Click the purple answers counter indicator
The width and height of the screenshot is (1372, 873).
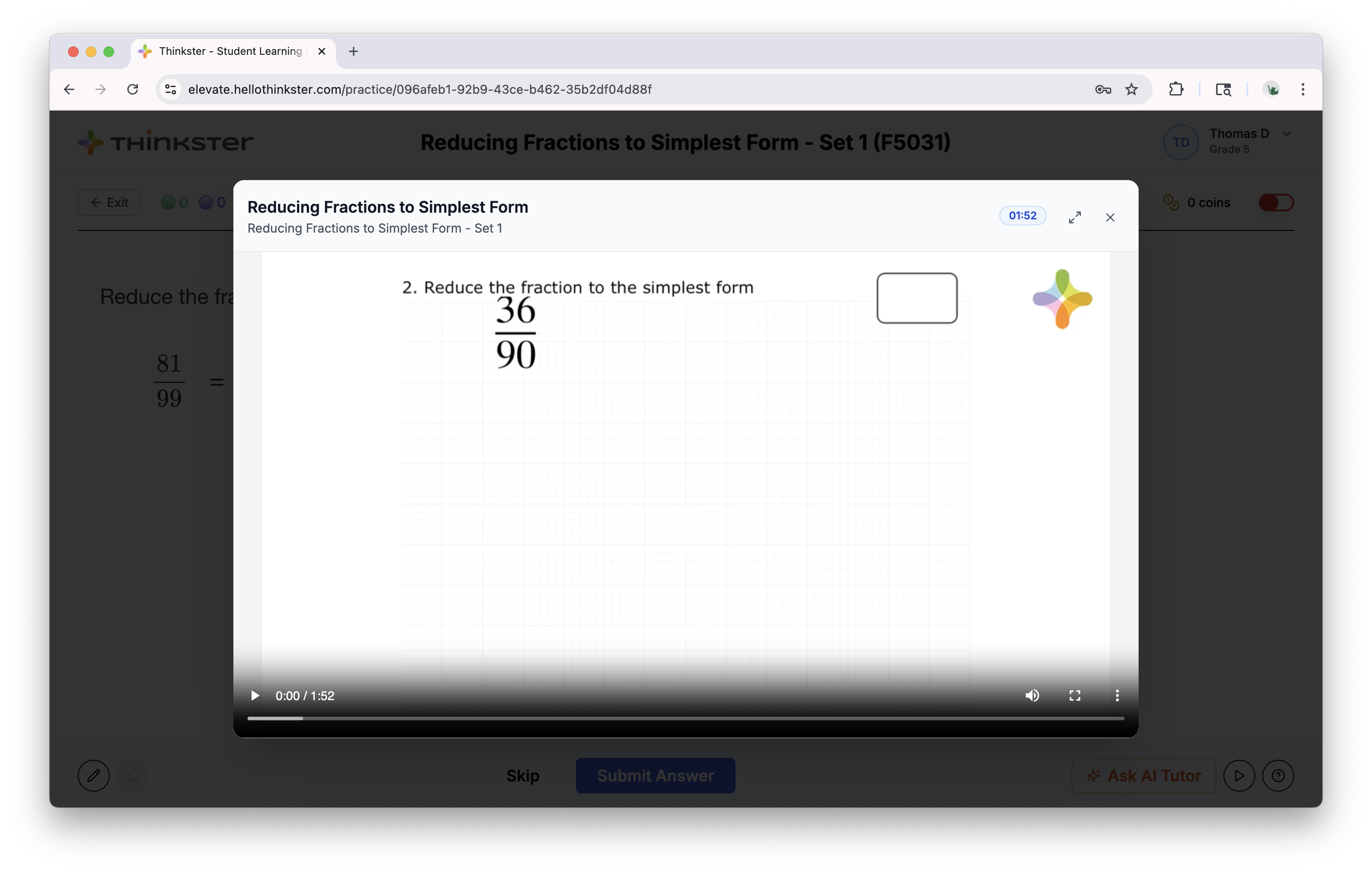coord(206,202)
